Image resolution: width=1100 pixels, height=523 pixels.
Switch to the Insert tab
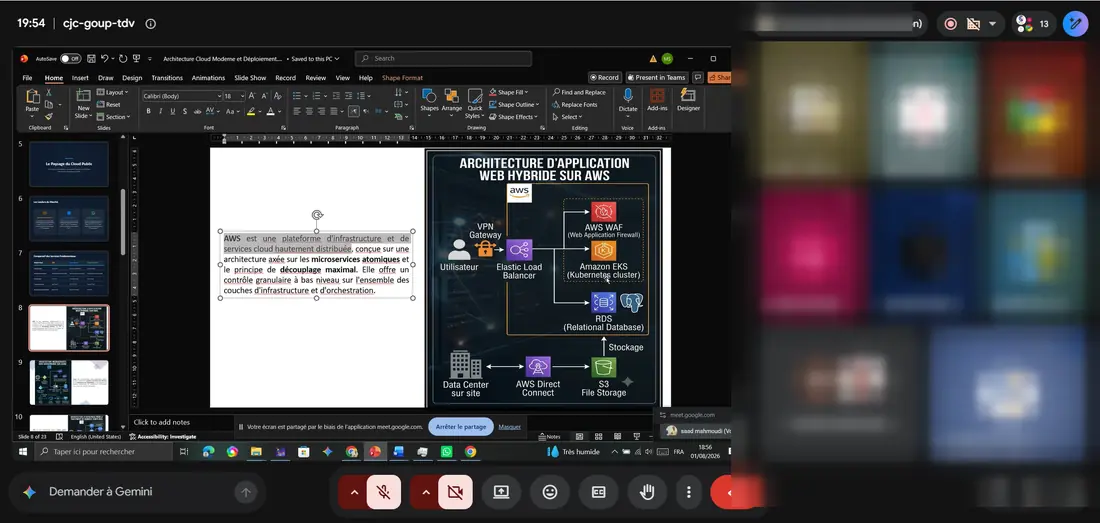point(80,78)
